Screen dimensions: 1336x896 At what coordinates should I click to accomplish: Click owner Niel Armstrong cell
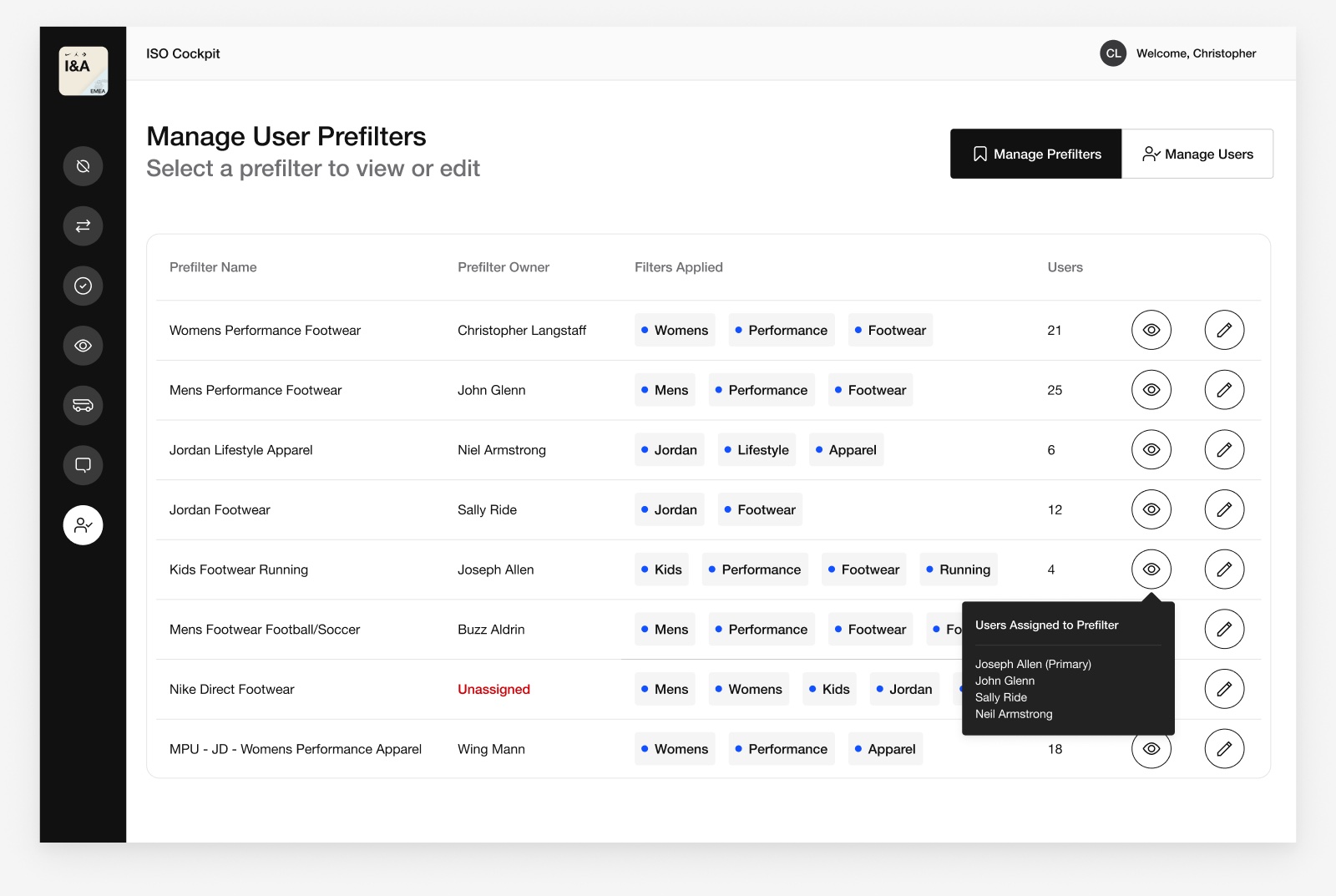click(x=502, y=450)
